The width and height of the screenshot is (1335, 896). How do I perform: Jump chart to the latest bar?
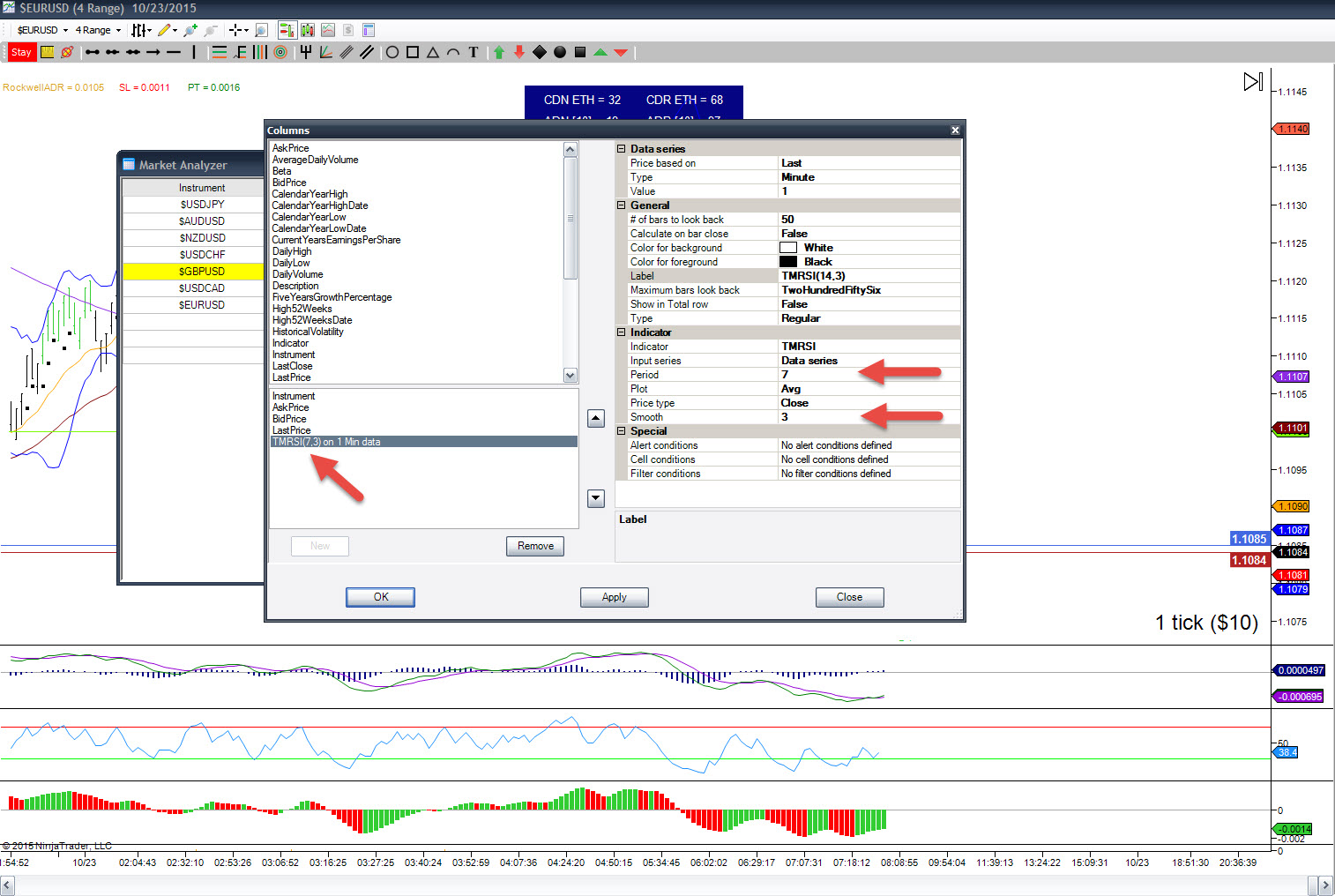[x=1253, y=81]
